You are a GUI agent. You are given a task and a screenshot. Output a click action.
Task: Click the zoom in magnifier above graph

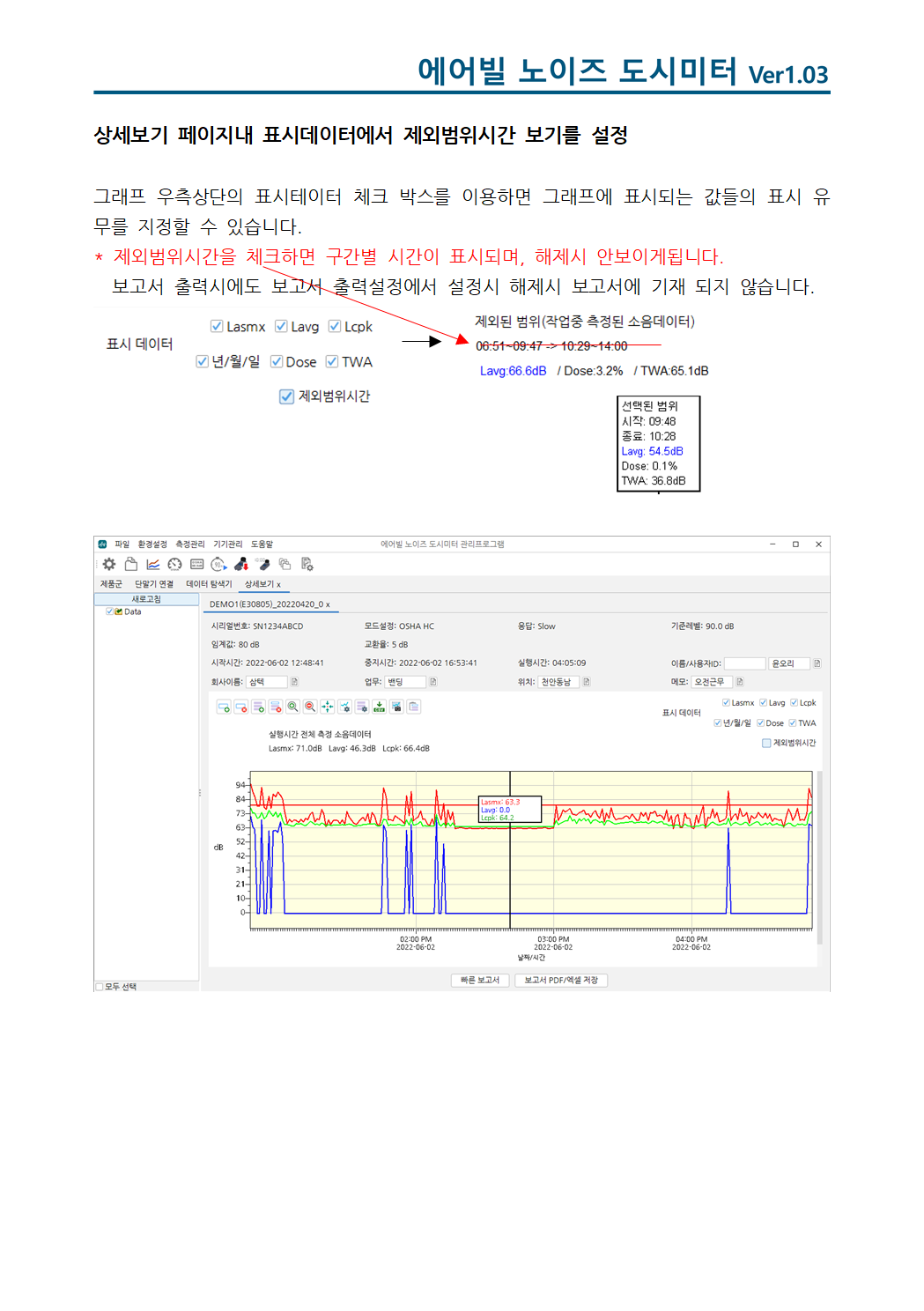pos(292,707)
